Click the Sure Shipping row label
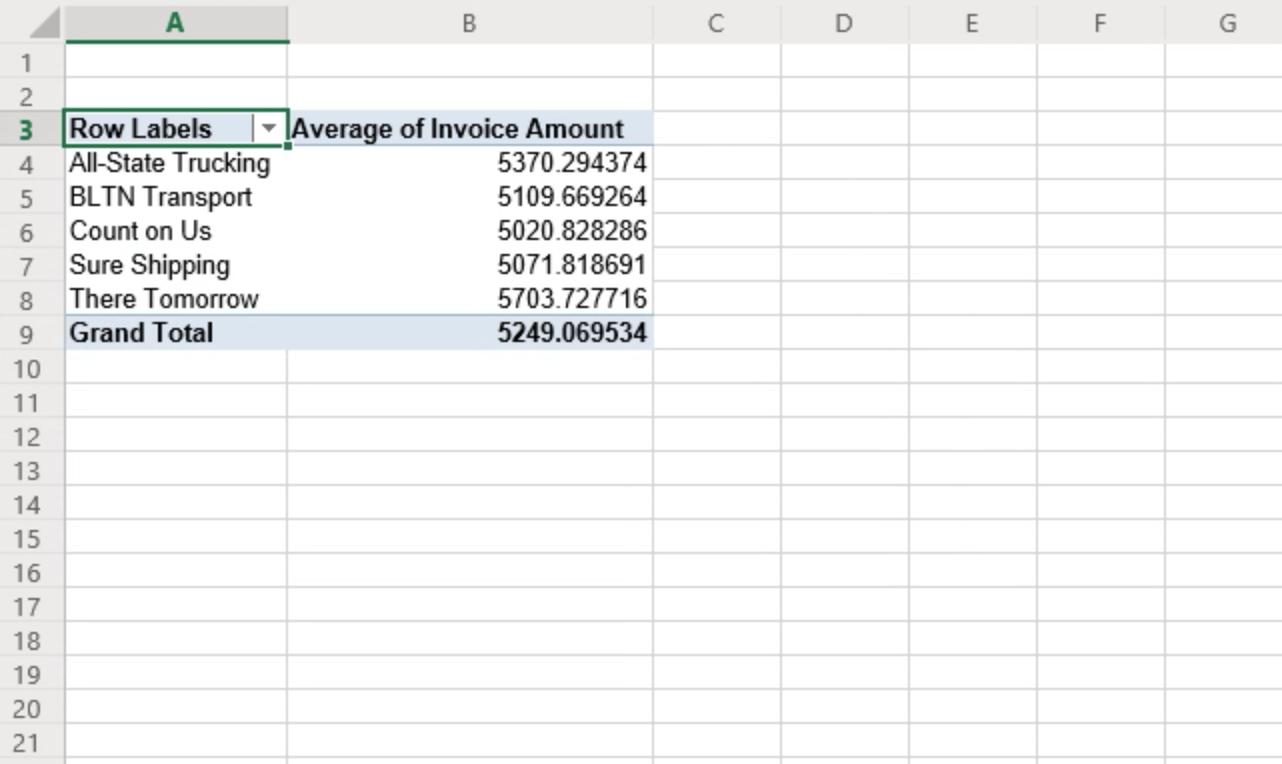The height and width of the screenshot is (764, 1282). click(x=150, y=265)
